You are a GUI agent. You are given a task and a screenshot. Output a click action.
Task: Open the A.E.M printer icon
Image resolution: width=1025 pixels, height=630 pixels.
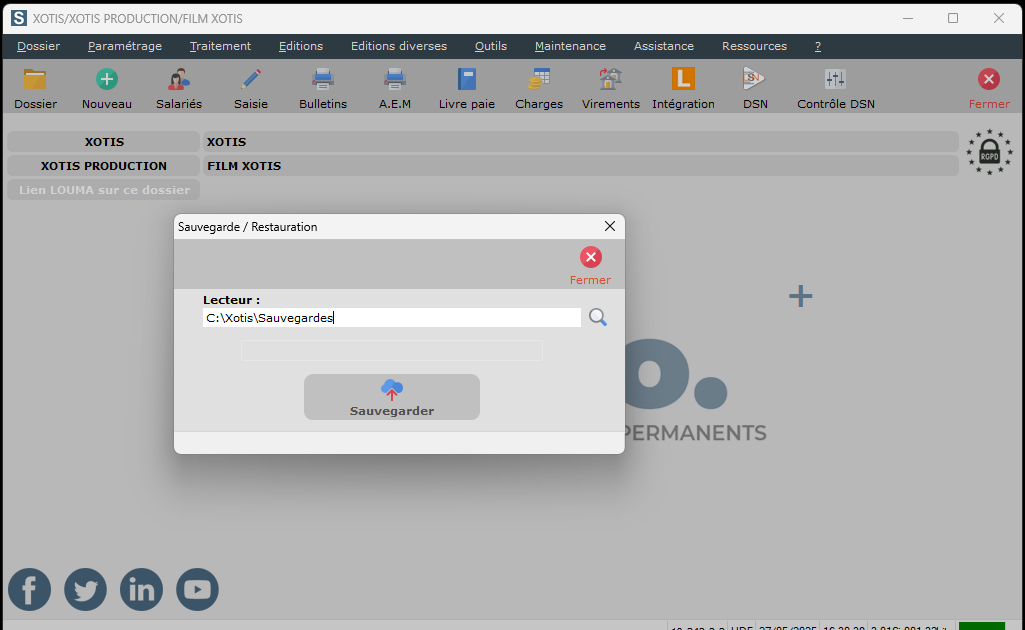[395, 80]
